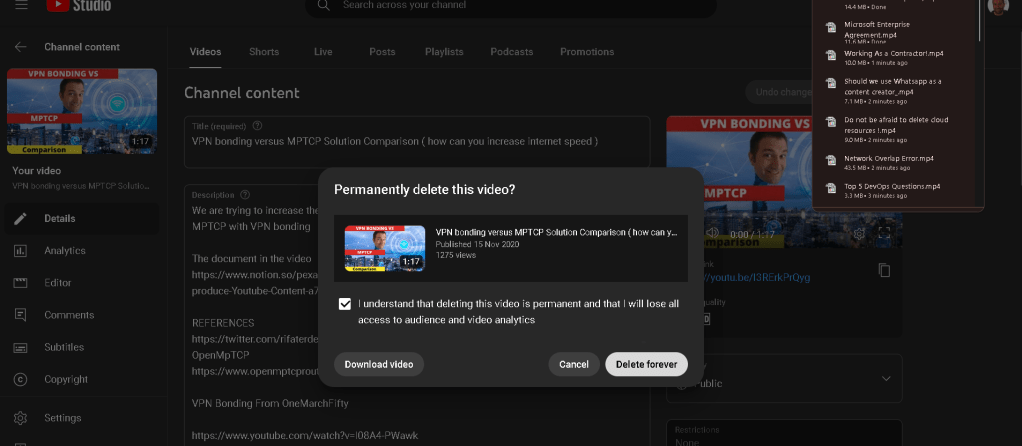Switch to the Promotions tab
Screen dimensions: 1022x446
(587, 52)
